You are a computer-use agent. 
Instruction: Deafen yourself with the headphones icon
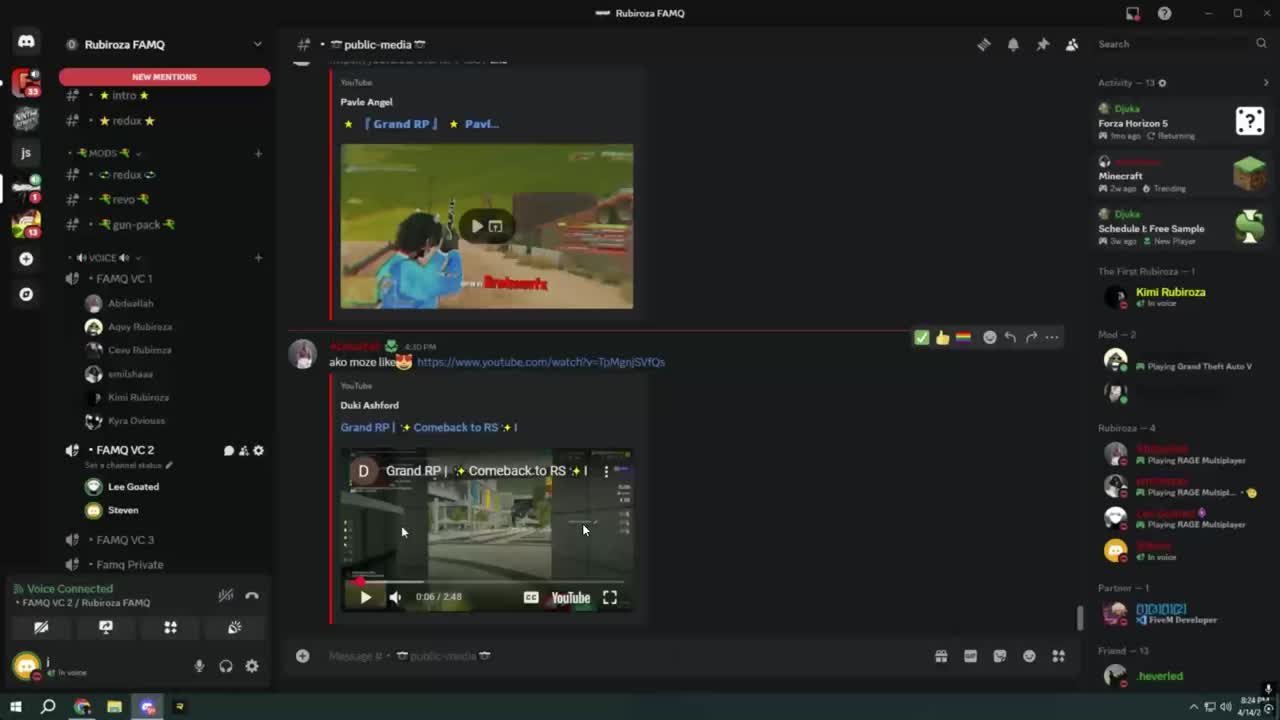pos(225,666)
